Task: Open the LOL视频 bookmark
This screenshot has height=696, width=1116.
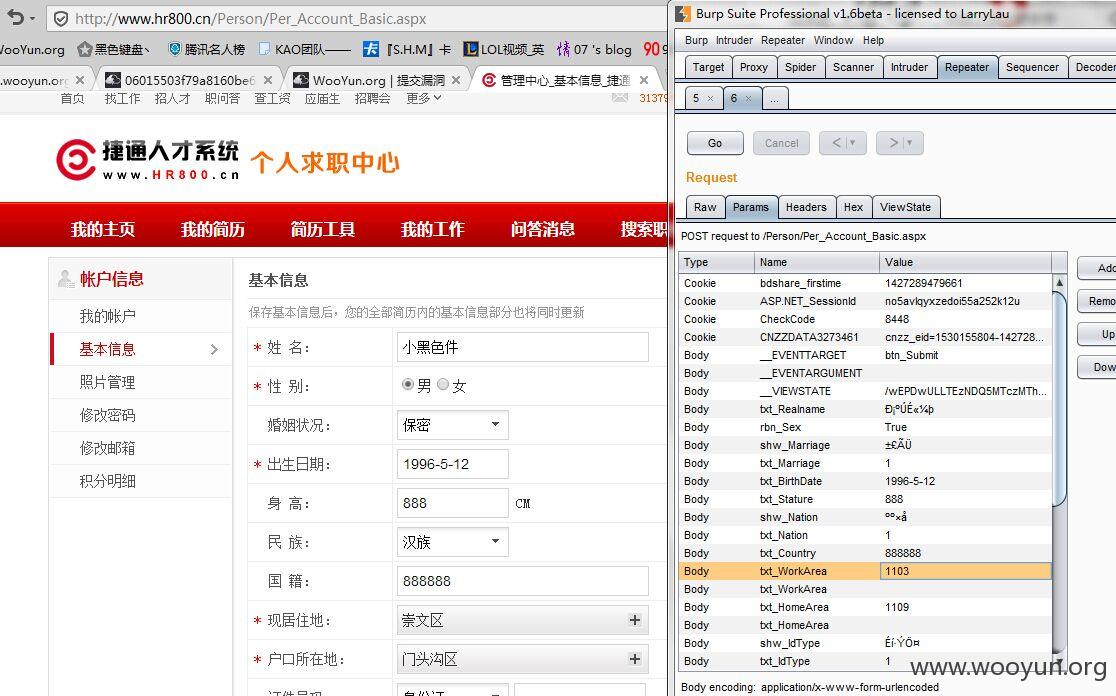Action: [503, 49]
